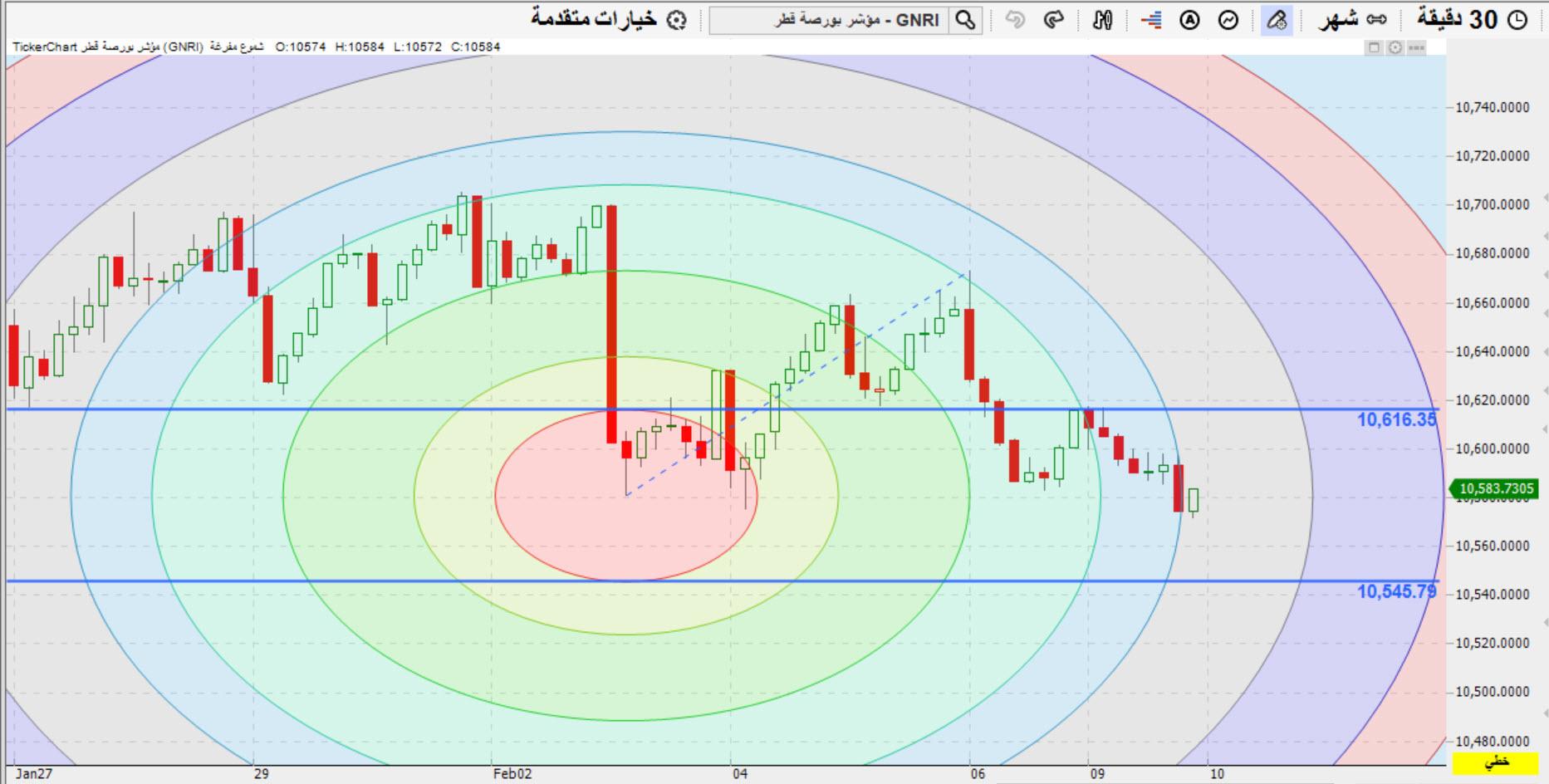Click the Feb02 date axis label

tap(512, 774)
